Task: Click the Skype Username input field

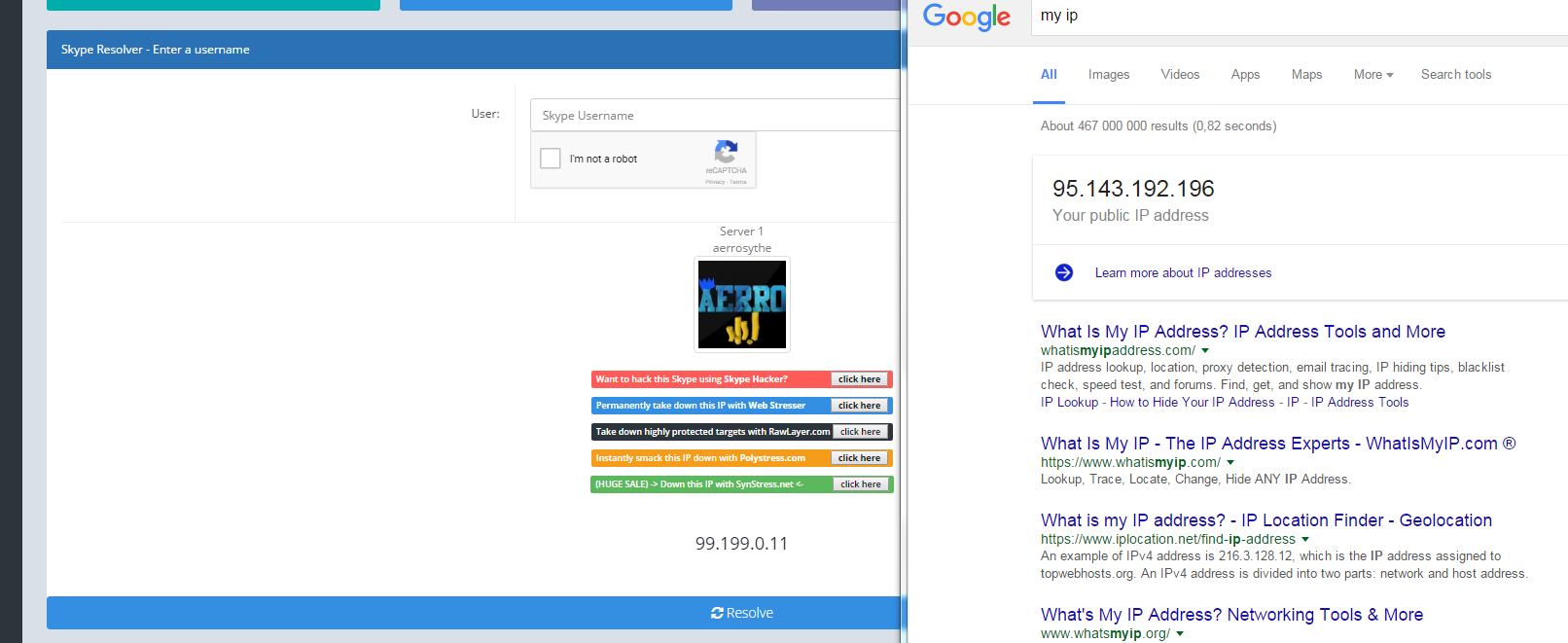Action: pyautogui.click(x=715, y=115)
